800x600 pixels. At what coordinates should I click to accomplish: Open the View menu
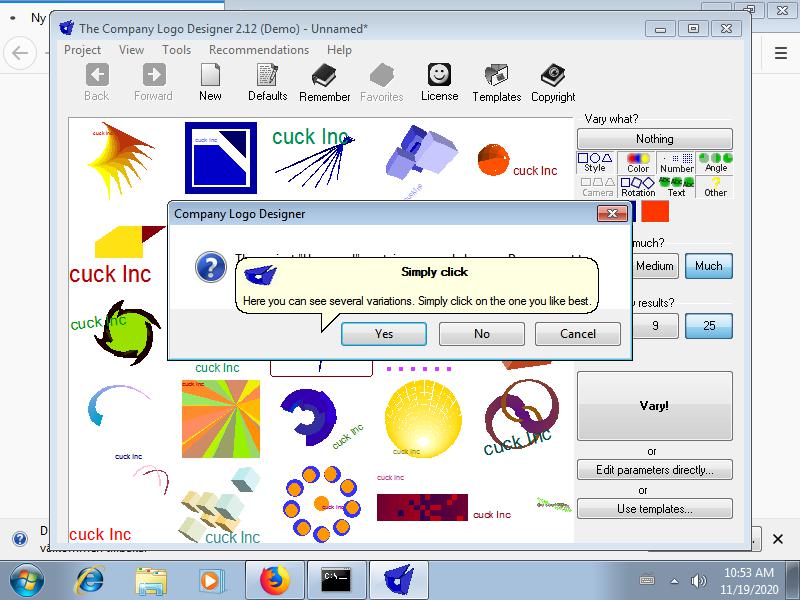[x=131, y=50]
